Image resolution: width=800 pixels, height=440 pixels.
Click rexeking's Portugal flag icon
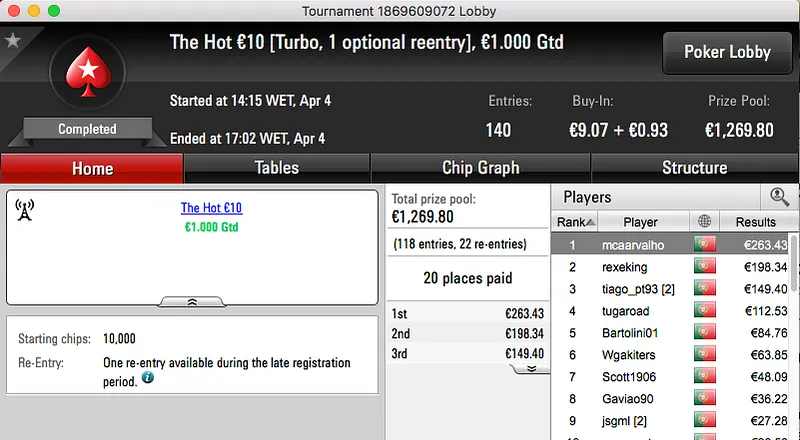point(706,267)
